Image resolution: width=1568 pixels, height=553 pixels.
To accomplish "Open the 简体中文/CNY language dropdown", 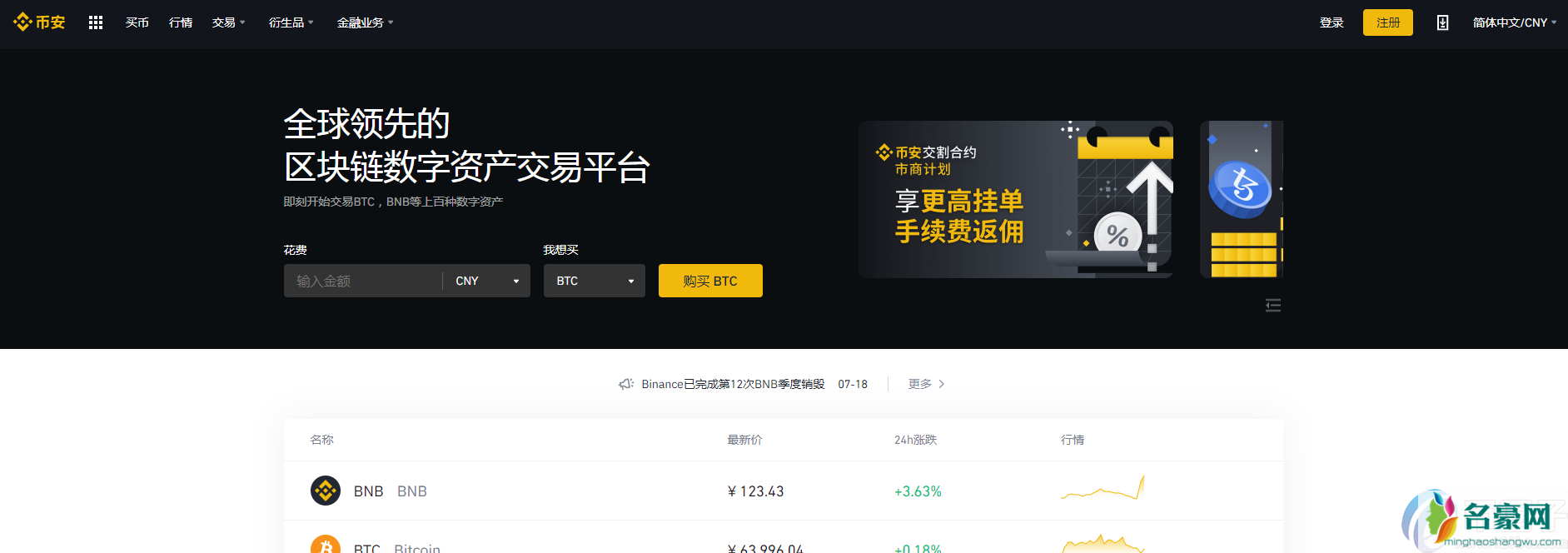I will 1514,22.
